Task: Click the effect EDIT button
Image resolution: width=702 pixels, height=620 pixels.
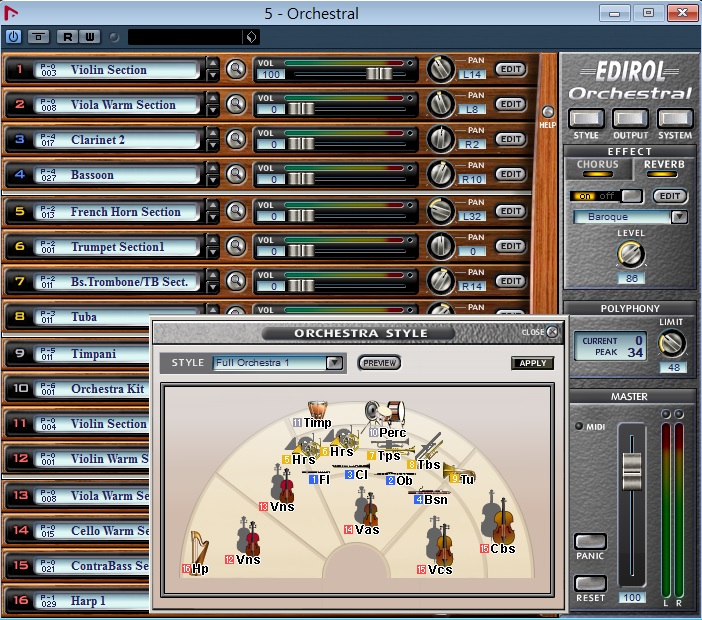Action: point(670,196)
